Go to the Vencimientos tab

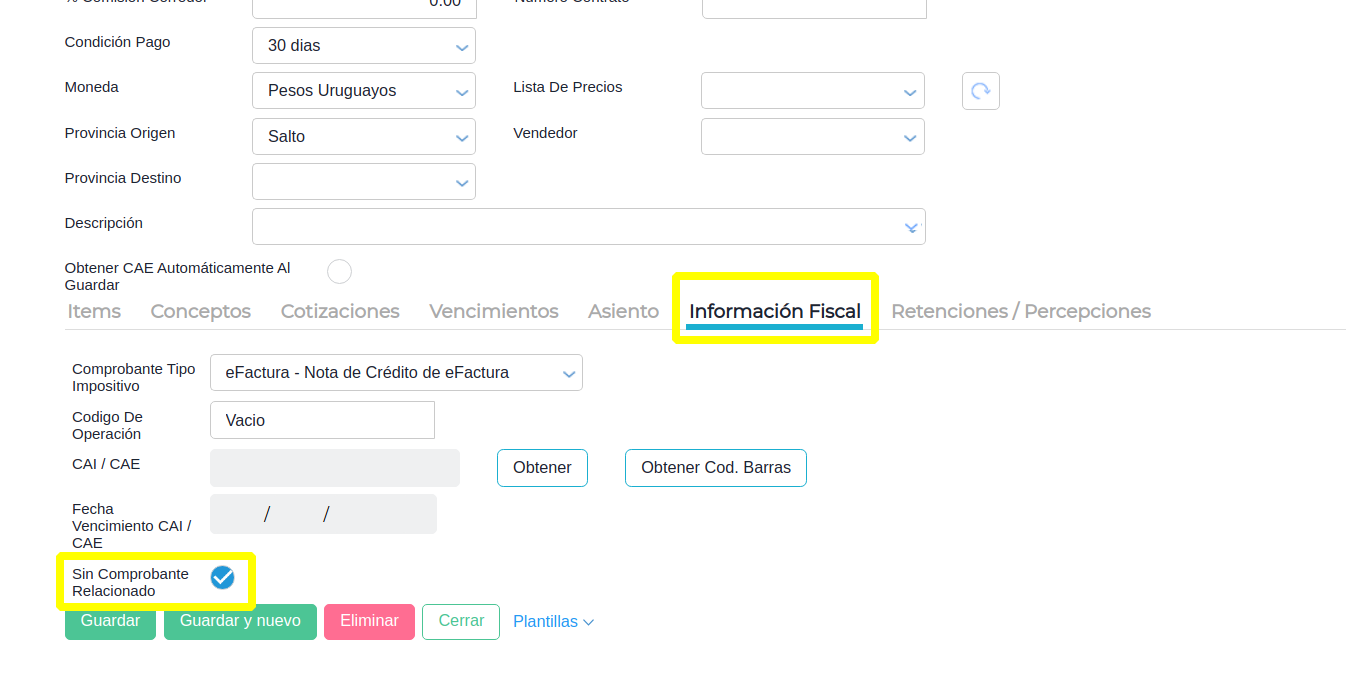[493, 312]
